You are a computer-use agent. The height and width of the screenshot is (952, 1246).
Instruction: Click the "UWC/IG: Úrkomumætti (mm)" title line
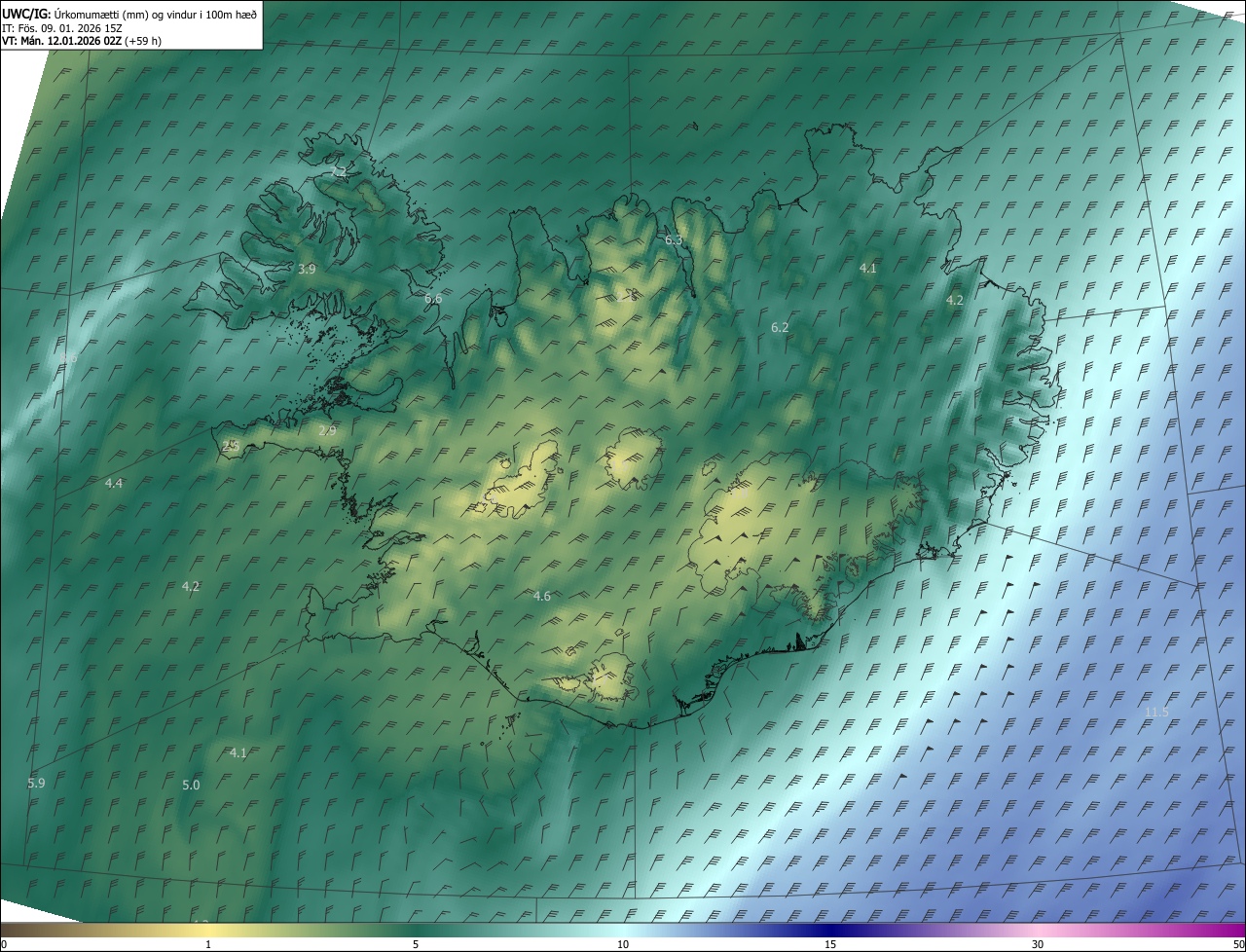click(129, 14)
